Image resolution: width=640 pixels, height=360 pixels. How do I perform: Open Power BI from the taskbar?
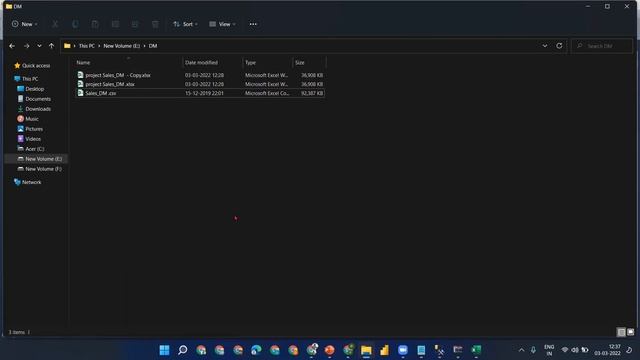click(384, 350)
